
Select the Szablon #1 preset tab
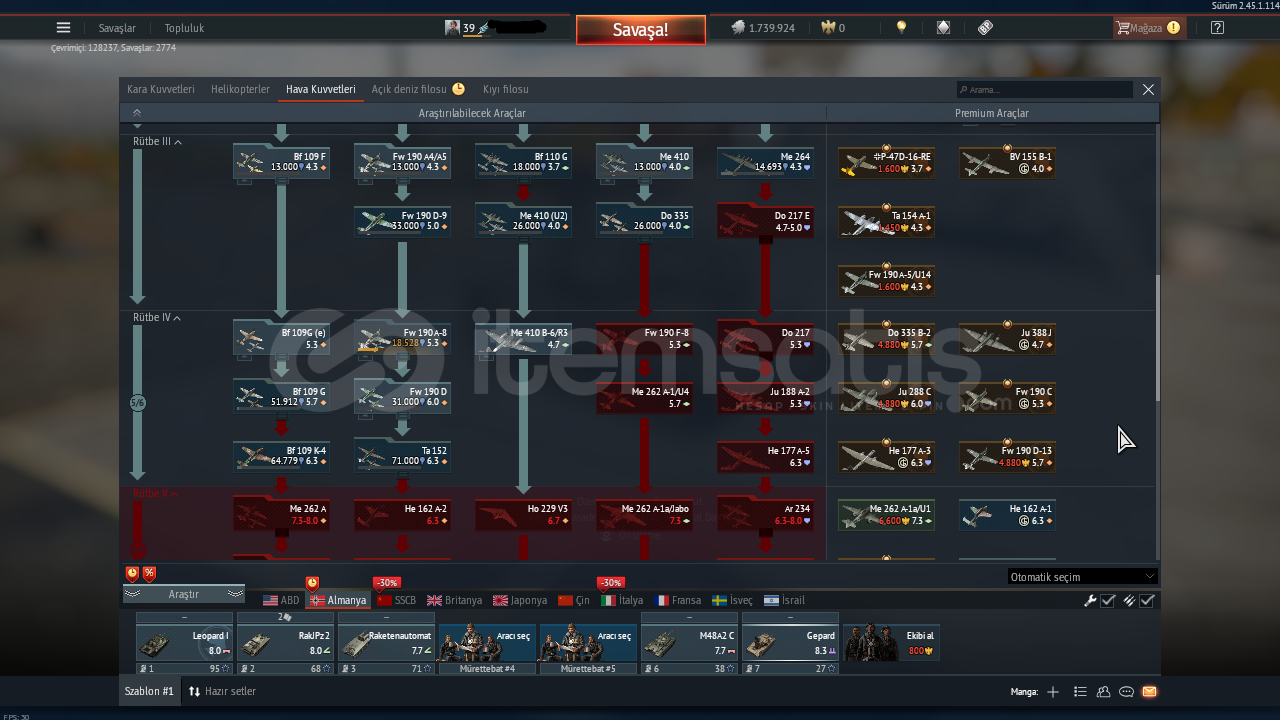click(149, 691)
